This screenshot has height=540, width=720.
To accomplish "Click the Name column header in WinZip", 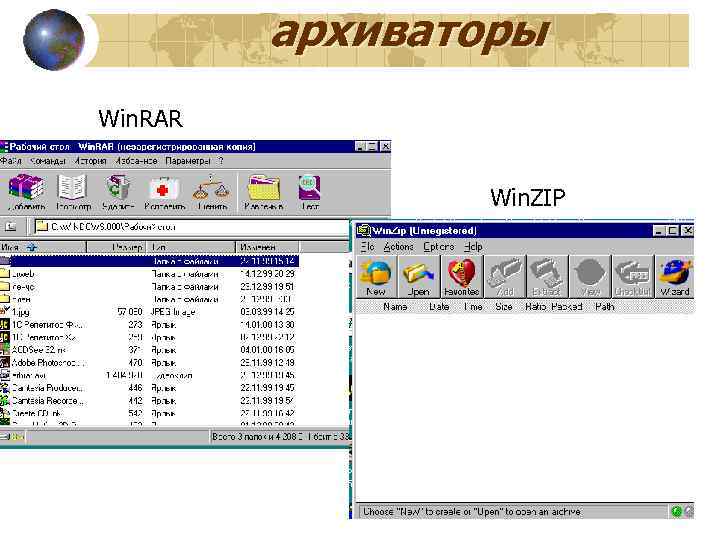I will 395,307.
